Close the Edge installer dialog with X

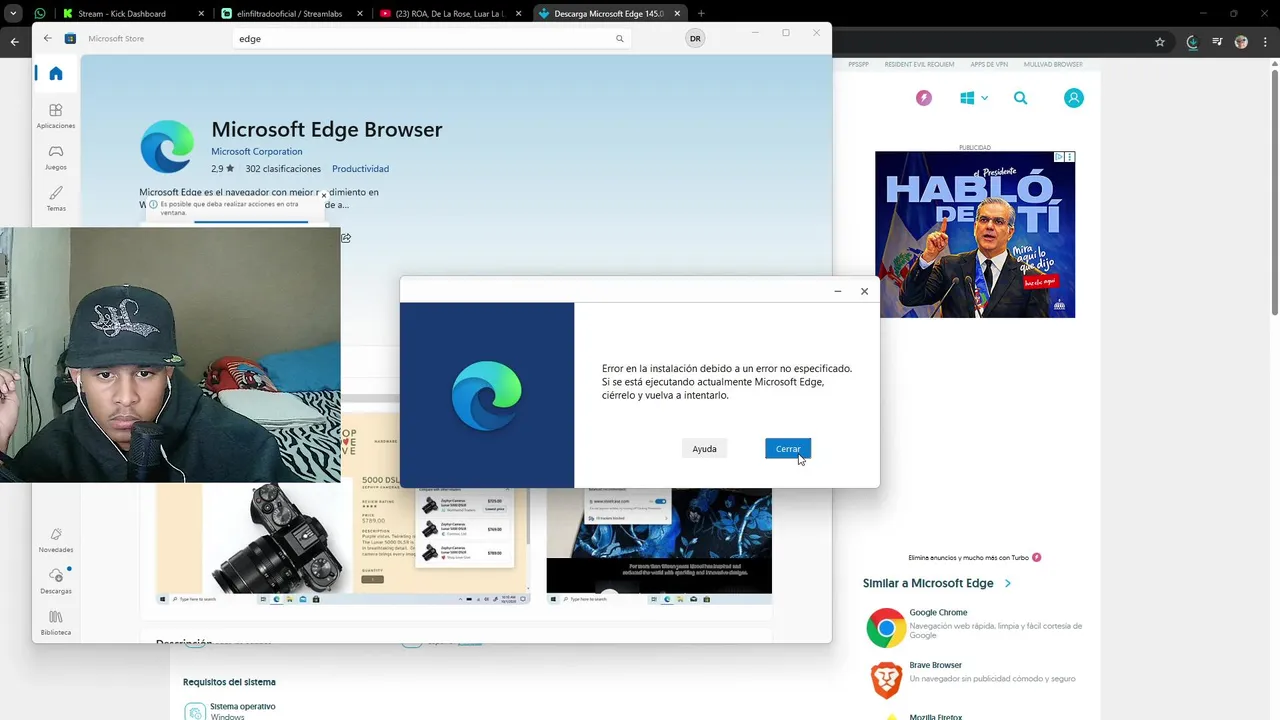[x=864, y=291]
